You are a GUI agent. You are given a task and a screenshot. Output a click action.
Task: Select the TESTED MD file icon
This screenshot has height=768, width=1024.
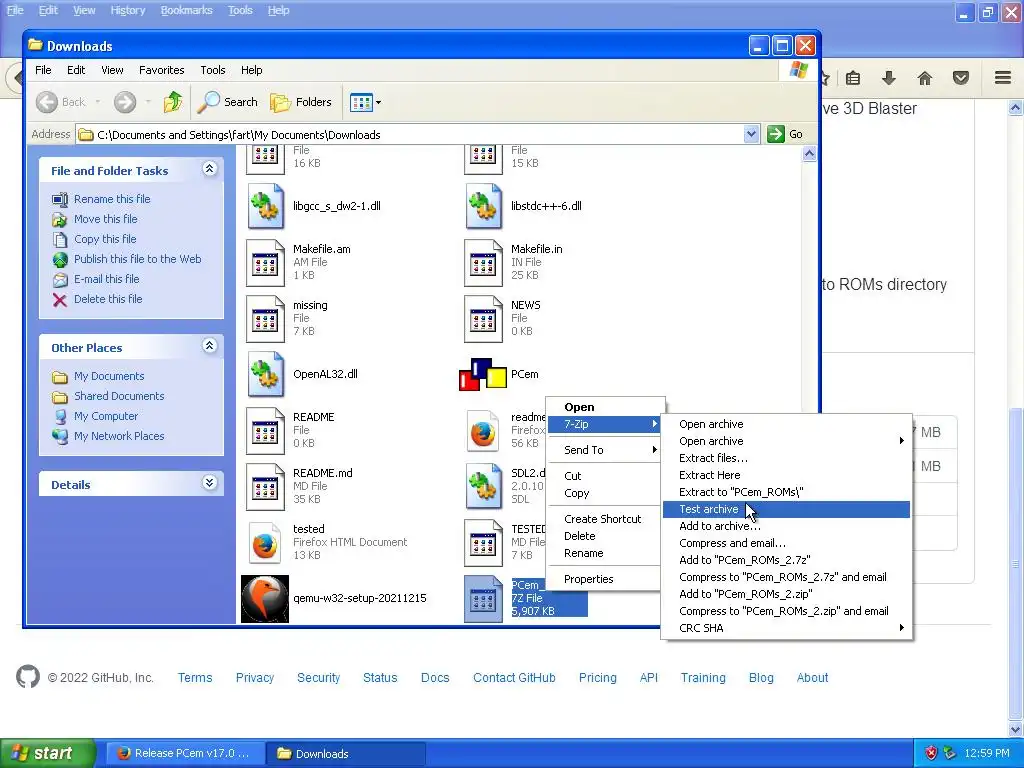tap(484, 543)
